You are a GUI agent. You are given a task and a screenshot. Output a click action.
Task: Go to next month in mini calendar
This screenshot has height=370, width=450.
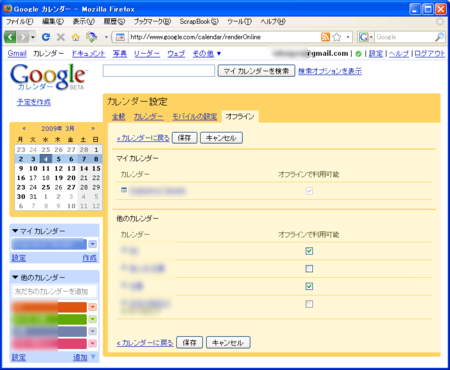(93, 128)
